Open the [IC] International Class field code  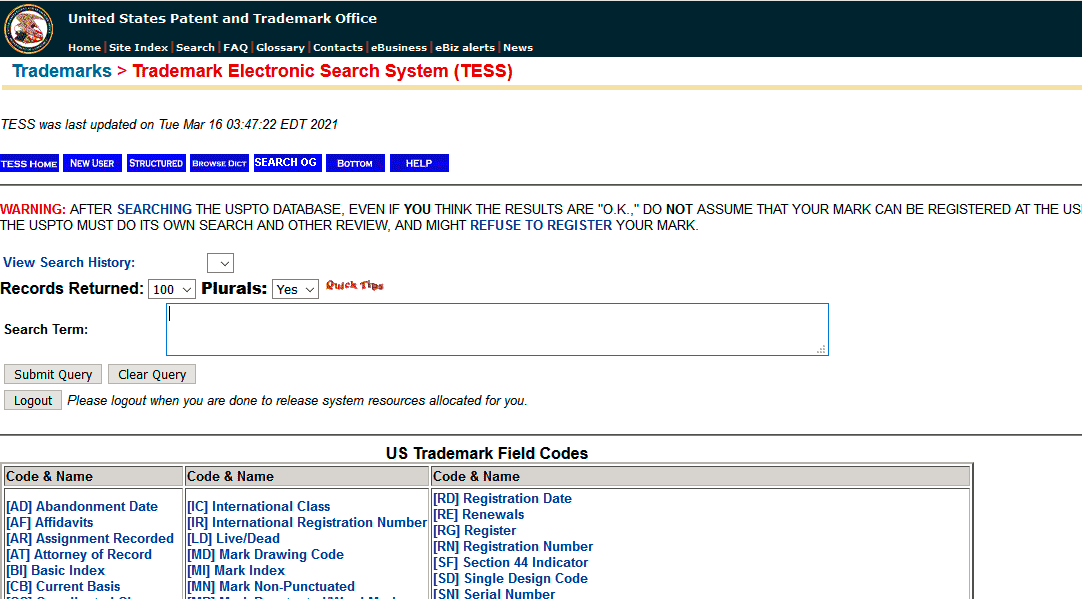[259, 507]
